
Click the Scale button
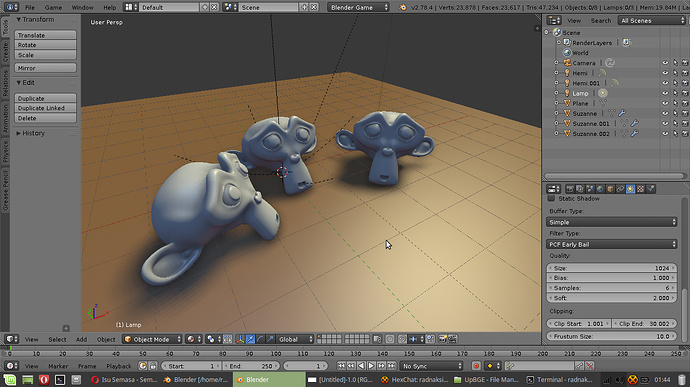click(x=45, y=55)
